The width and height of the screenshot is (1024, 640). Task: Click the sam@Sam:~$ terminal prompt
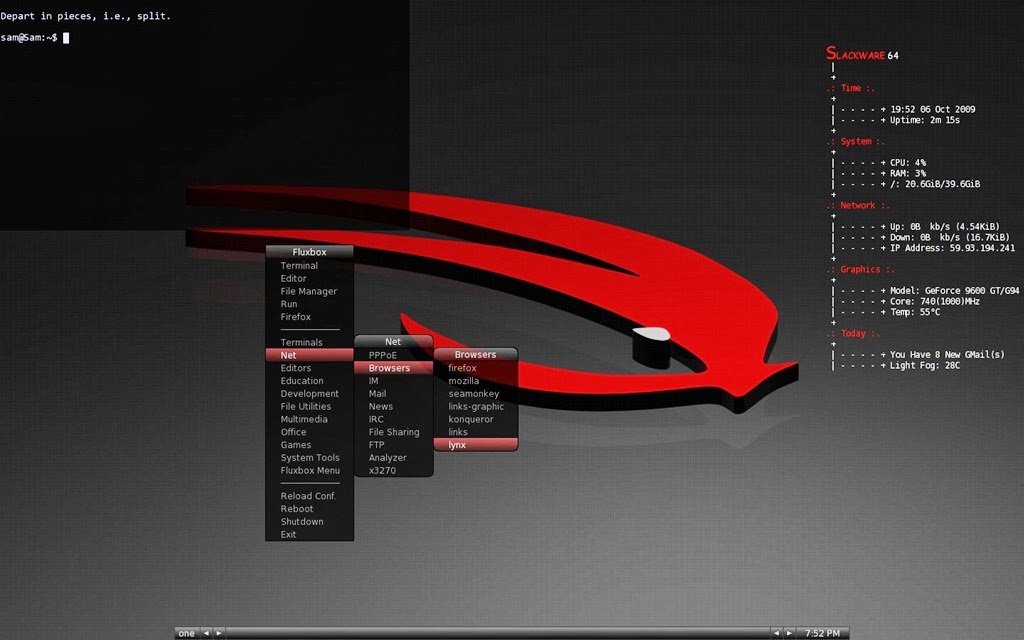29,38
